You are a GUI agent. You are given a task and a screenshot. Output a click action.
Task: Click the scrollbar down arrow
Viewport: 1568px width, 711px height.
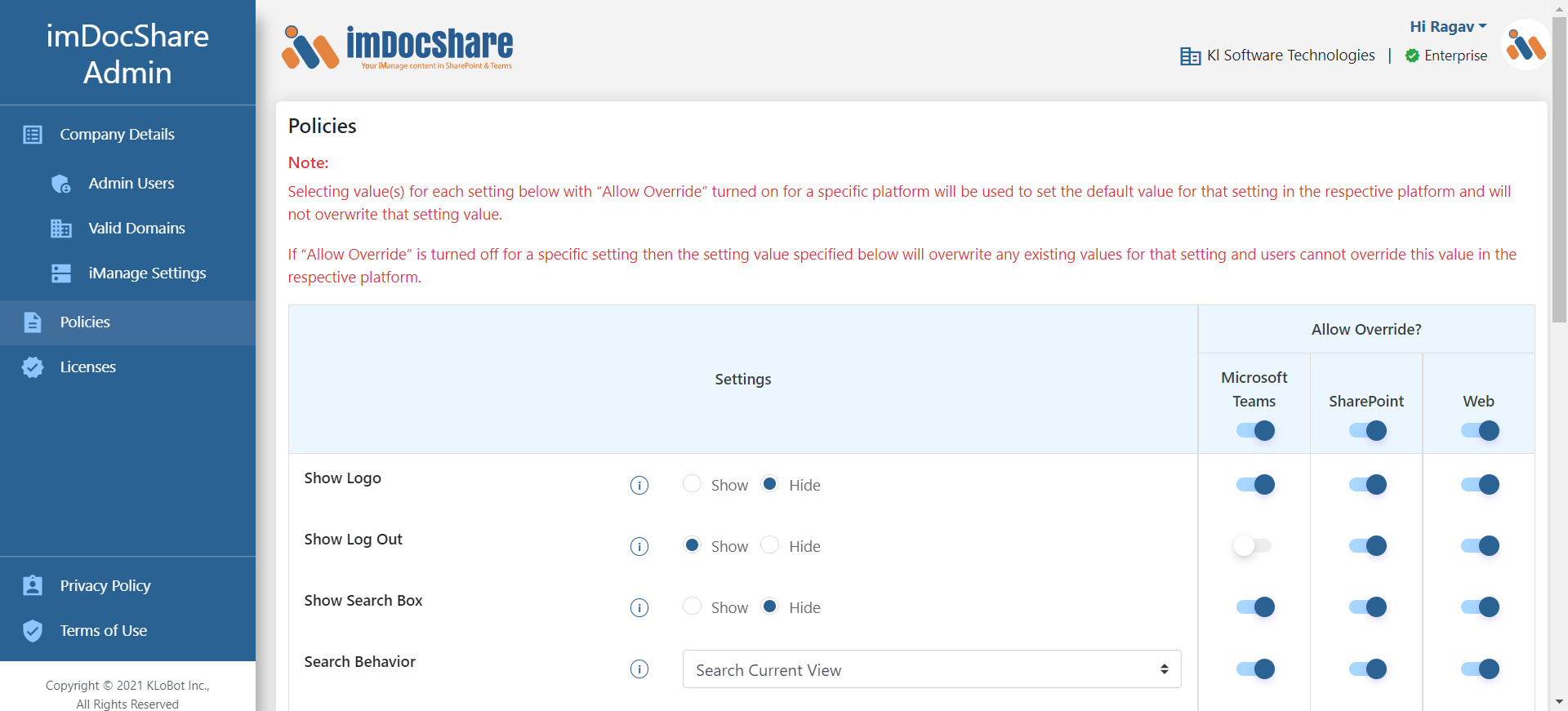click(x=1559, y=702)
